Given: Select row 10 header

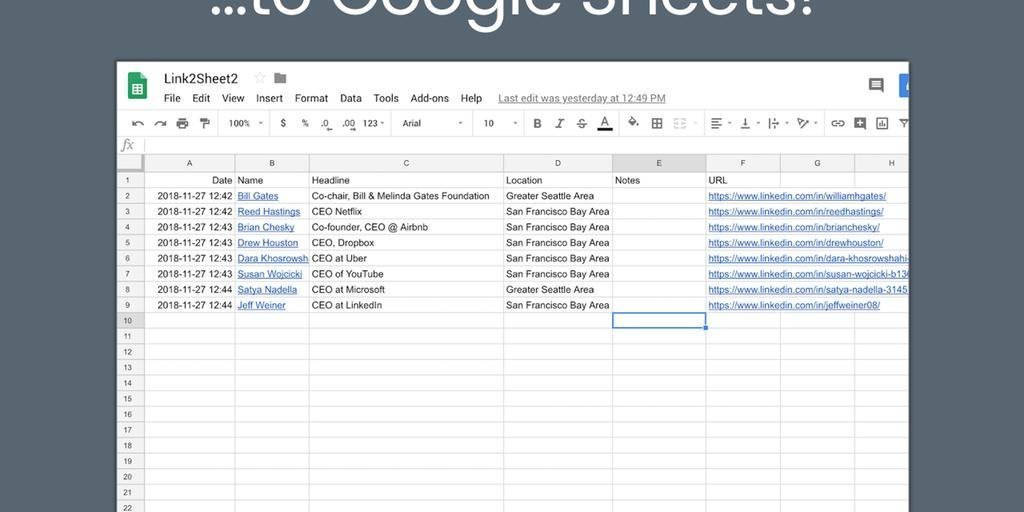Looking at the screenshot, I should (131, 321).
